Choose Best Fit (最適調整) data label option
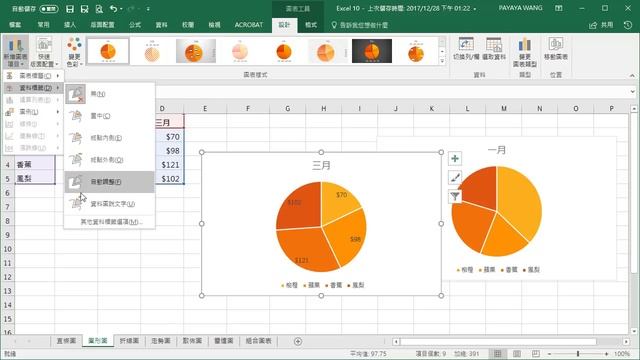This screenshot has width=640, height=360. (x=109, y=182)
